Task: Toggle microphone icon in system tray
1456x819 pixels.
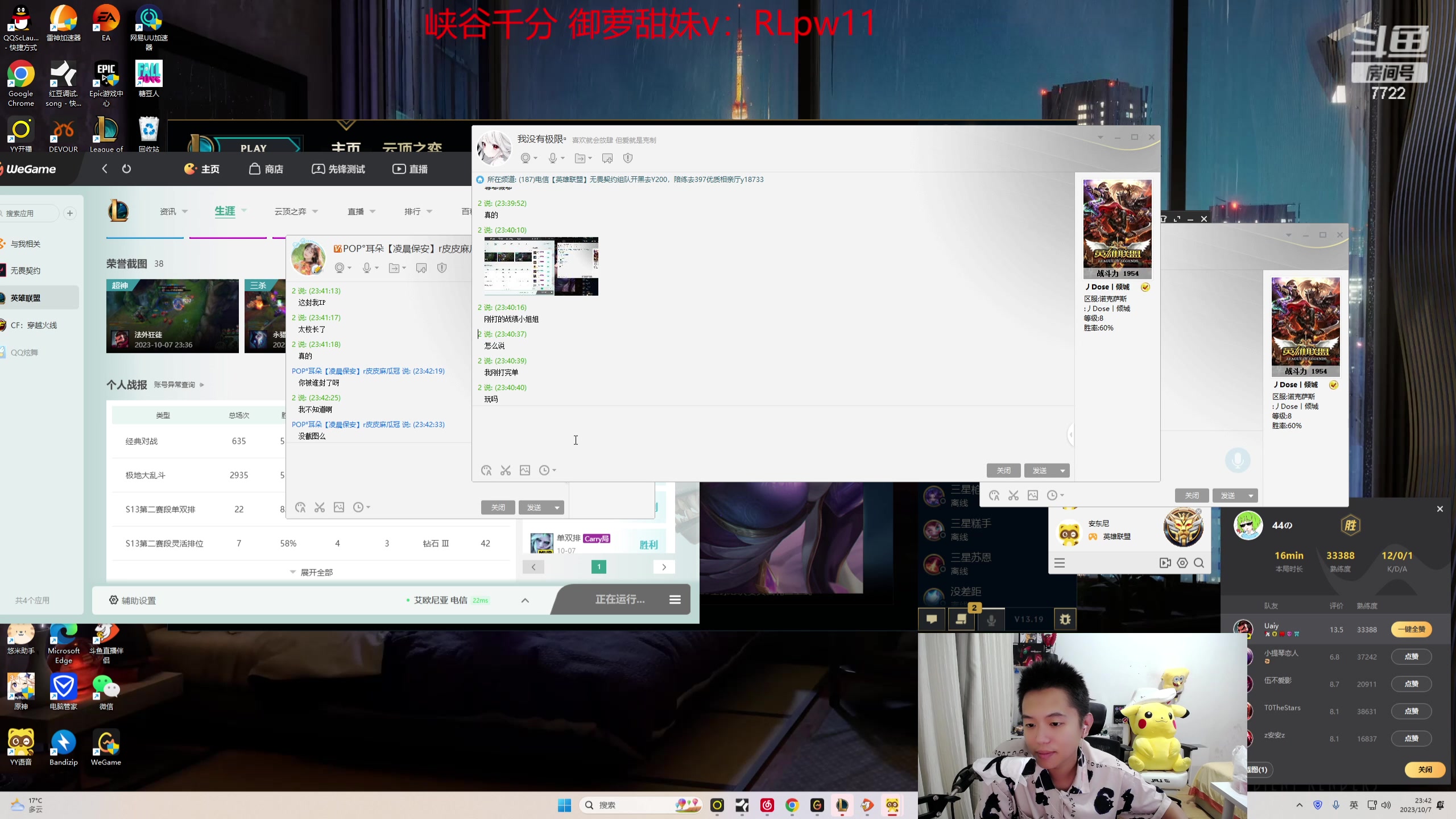Action: tap(1336, 805)
